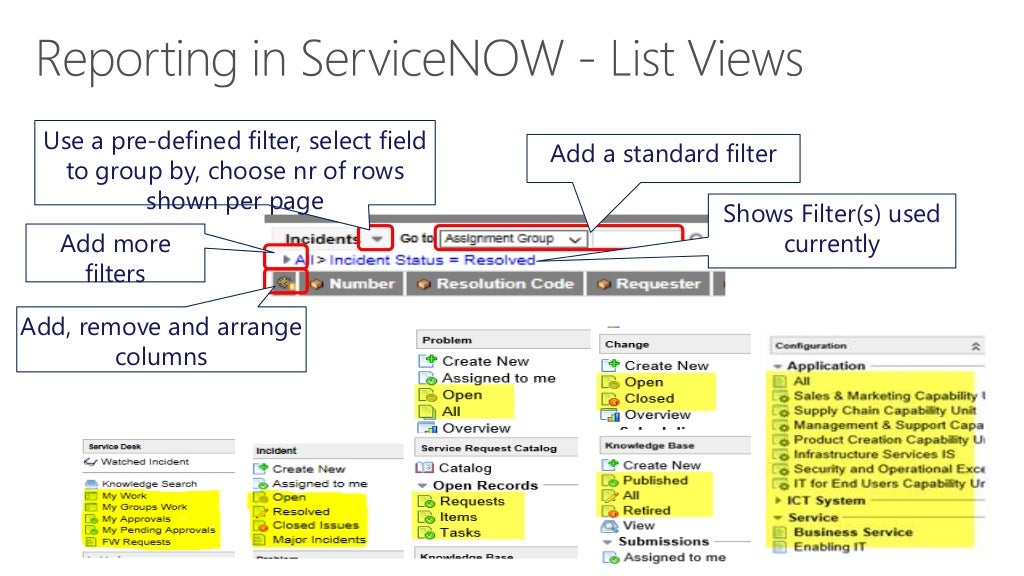1024x576 pixels.
Task: Click Create New icon under Change
Action: point(611,365)
